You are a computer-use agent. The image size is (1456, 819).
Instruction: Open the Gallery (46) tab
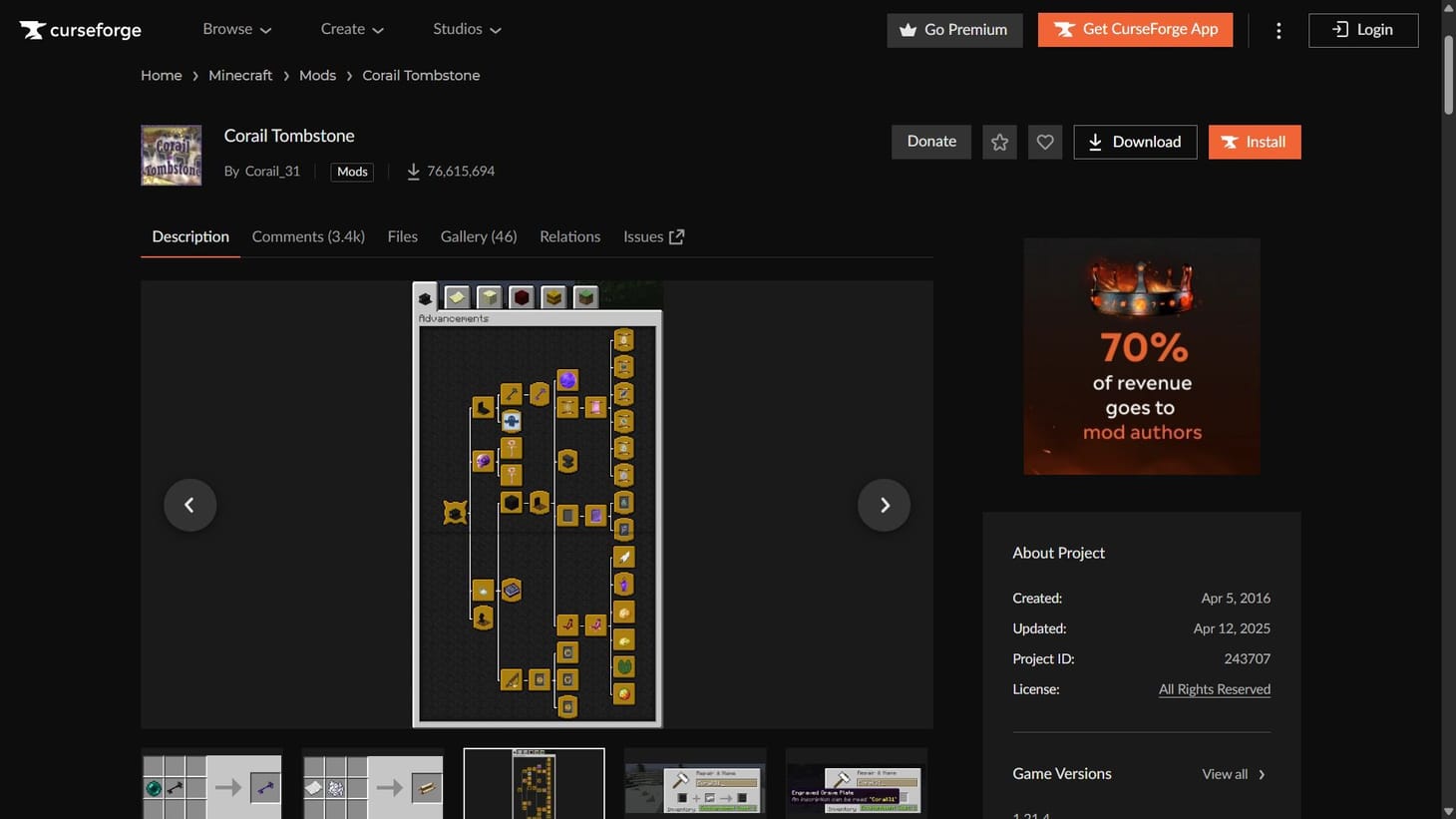point(479,236)
